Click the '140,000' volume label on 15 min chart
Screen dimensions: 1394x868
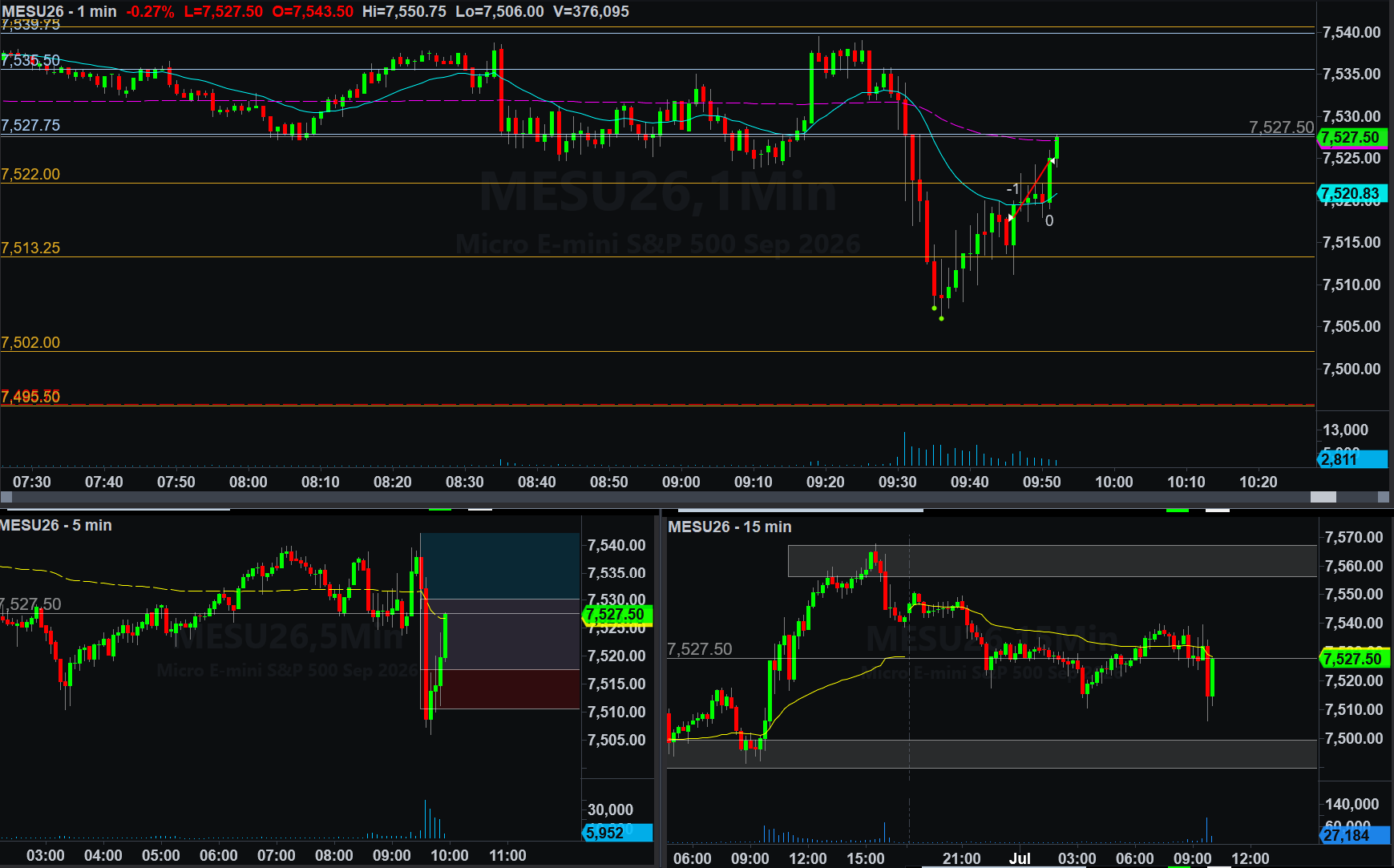coord(1352,804)
